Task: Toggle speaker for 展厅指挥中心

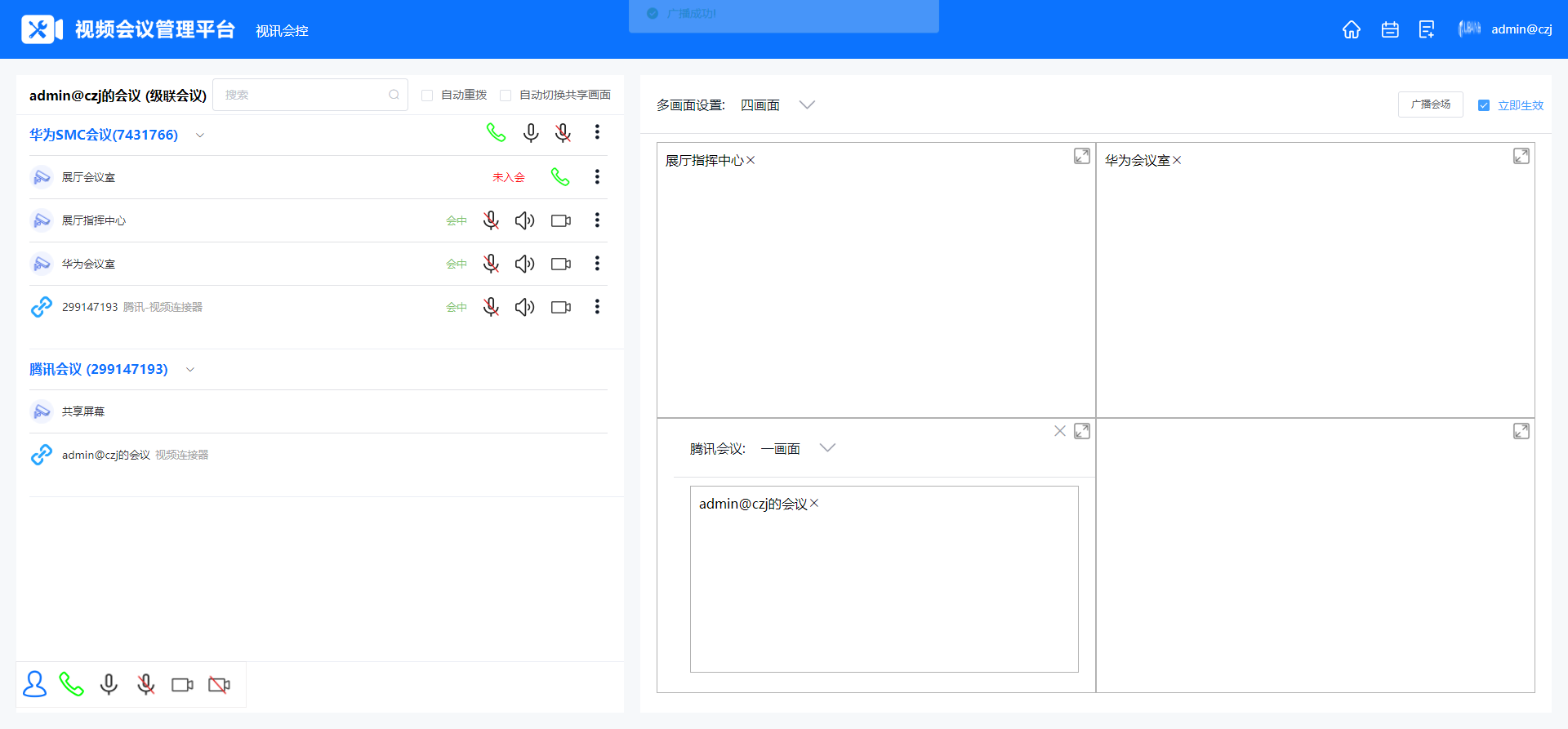Action: (x=525, y=220)
